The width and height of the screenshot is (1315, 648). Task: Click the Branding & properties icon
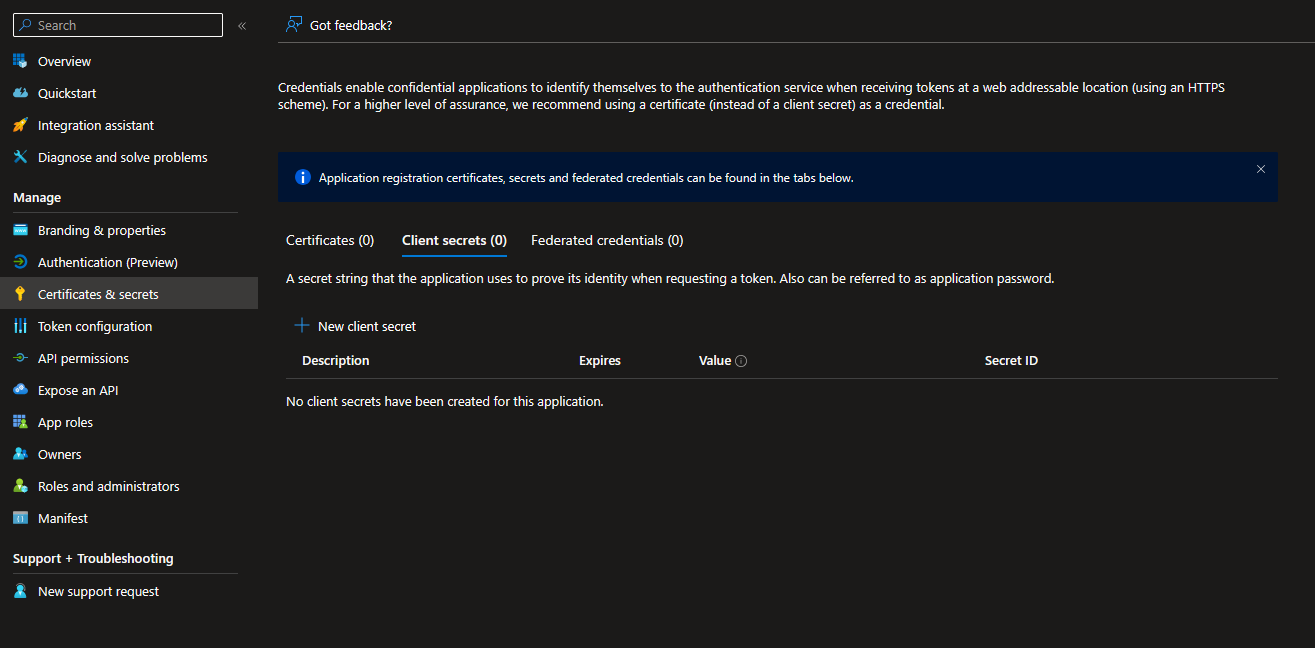pos(20,230)
